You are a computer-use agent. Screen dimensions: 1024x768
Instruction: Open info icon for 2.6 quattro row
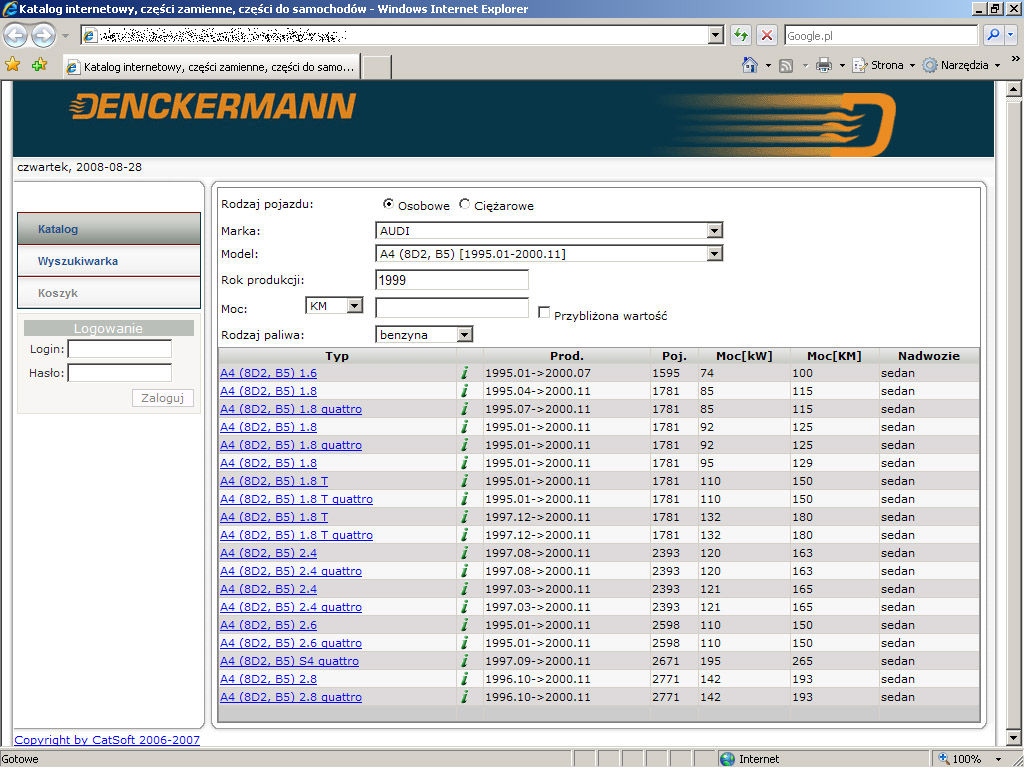(464, 643)
